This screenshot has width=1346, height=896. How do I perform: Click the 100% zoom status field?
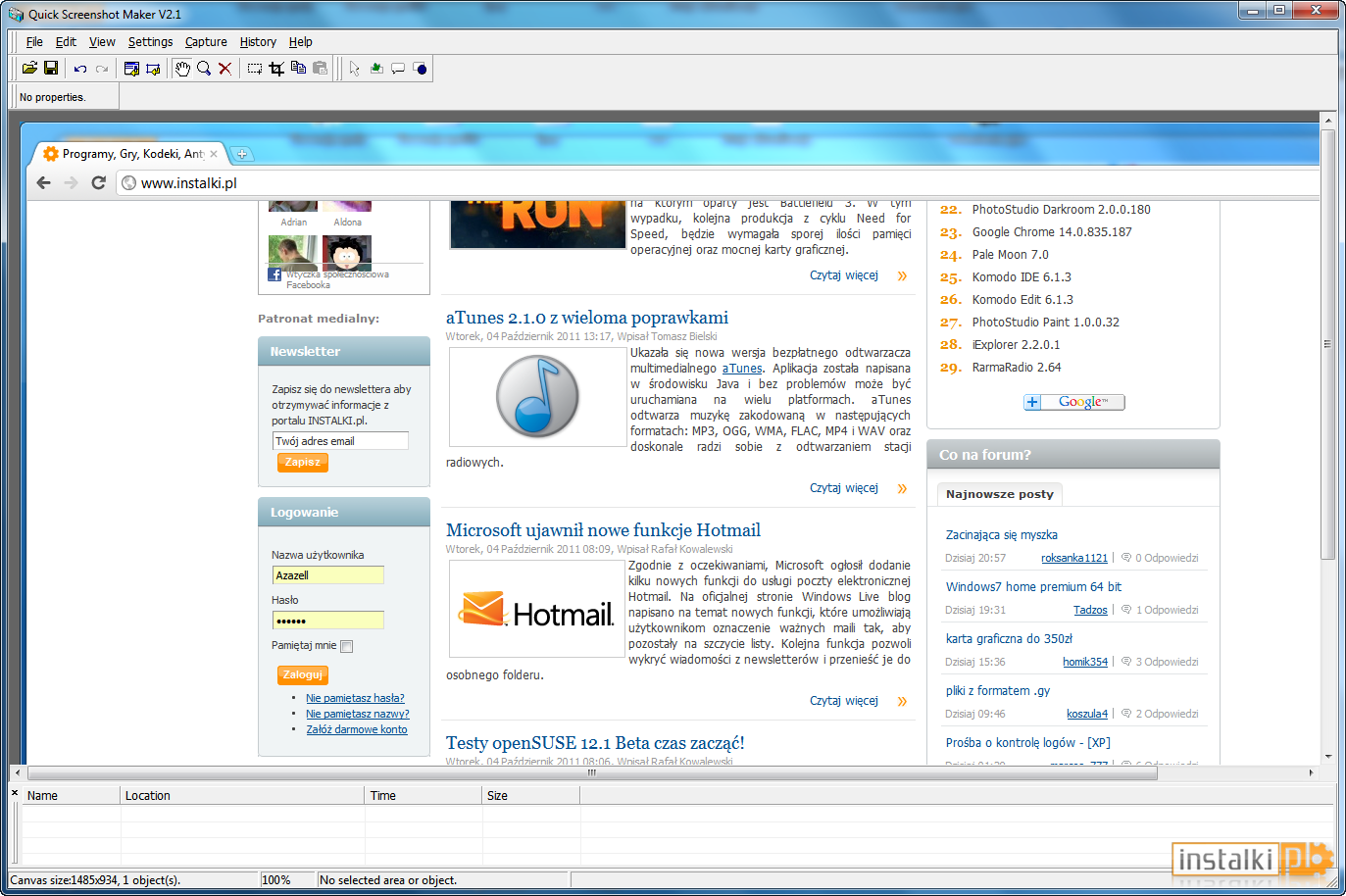click(x=287, y=880)
